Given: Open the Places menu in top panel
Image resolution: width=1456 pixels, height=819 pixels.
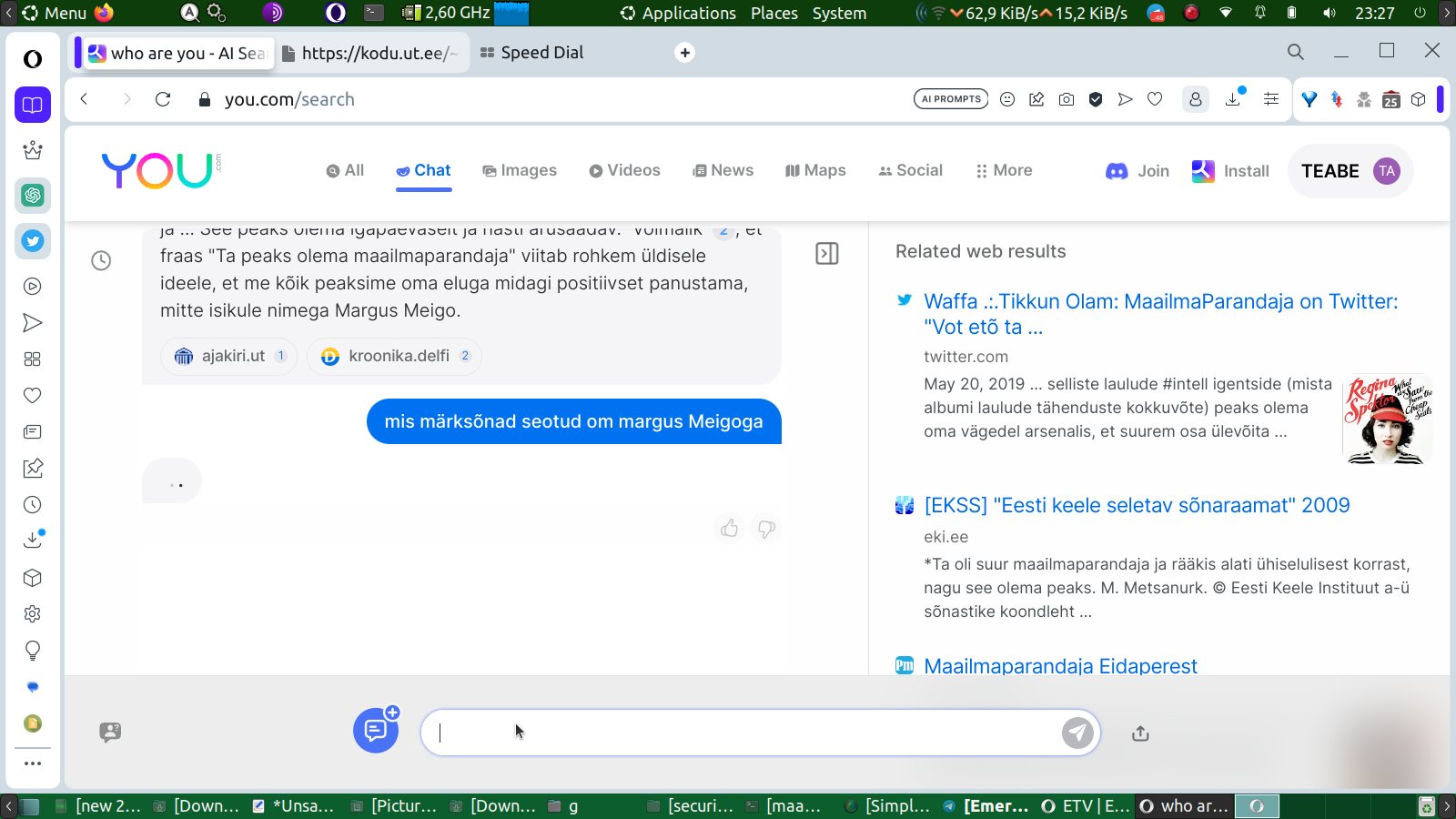Looking at the screenshot, I should pos(774,13).
